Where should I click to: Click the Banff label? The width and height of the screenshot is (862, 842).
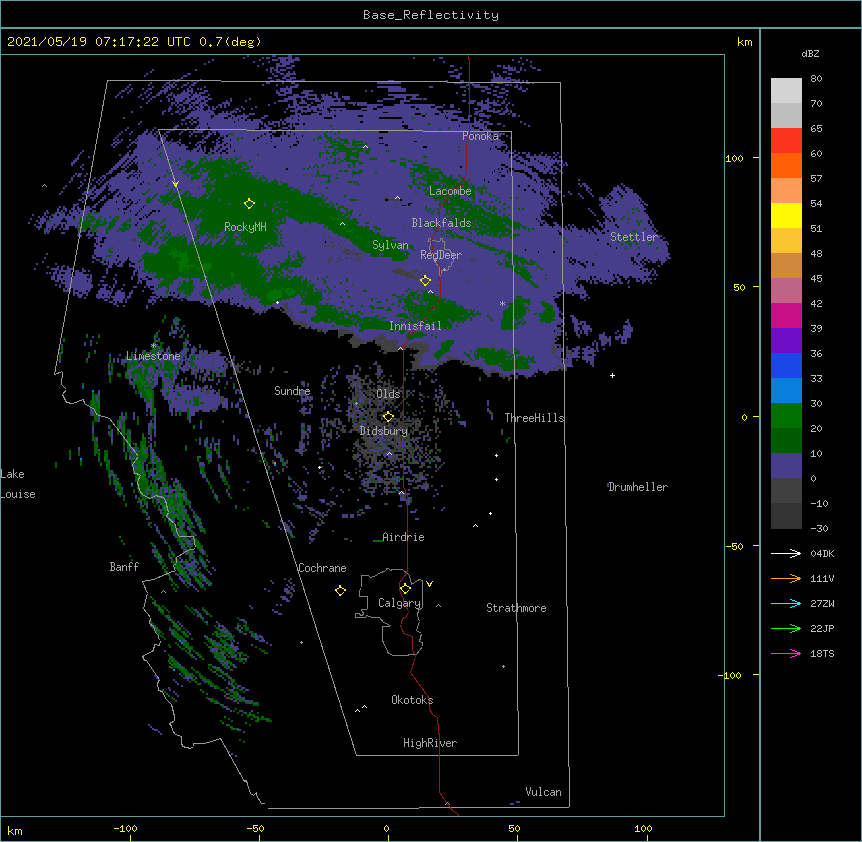point(124,567)
